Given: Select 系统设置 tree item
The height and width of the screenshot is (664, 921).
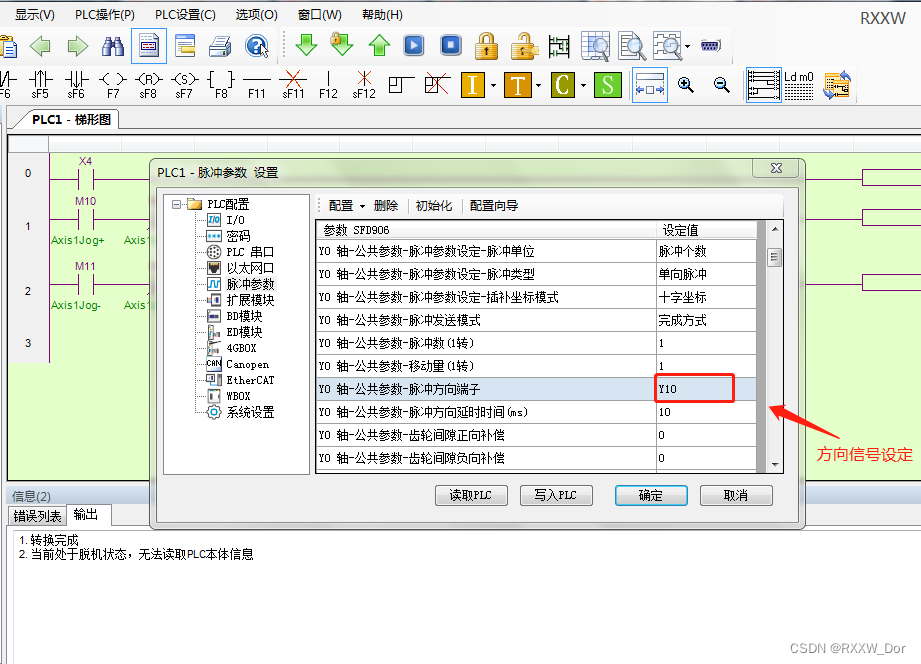Looking at the screenshot, I should [250, 412].
